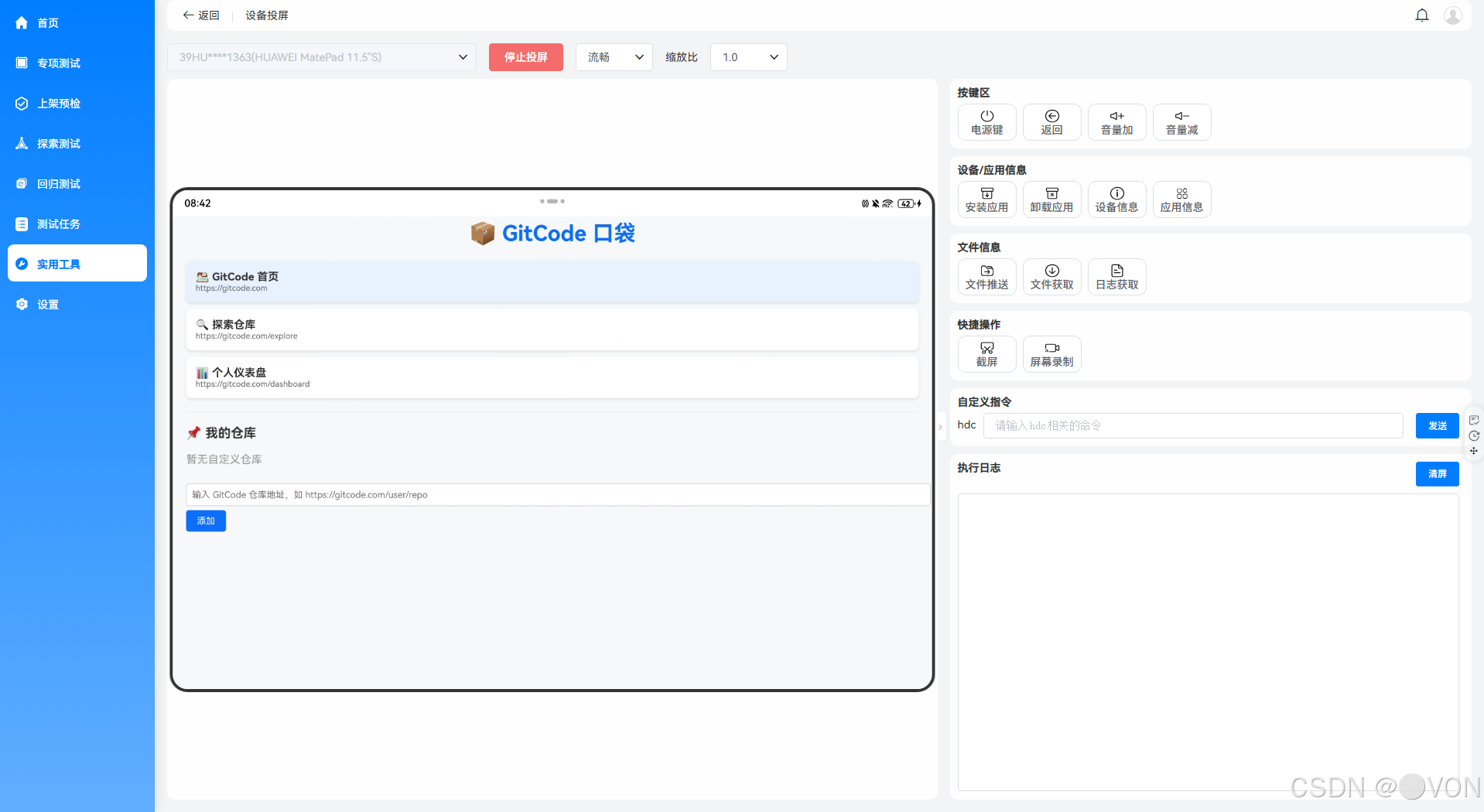Image resolution: width=1484 pixels, height=812 pixels.
Task: Open 探索仓库 card on device screen
Action: [x=552, y=329]
